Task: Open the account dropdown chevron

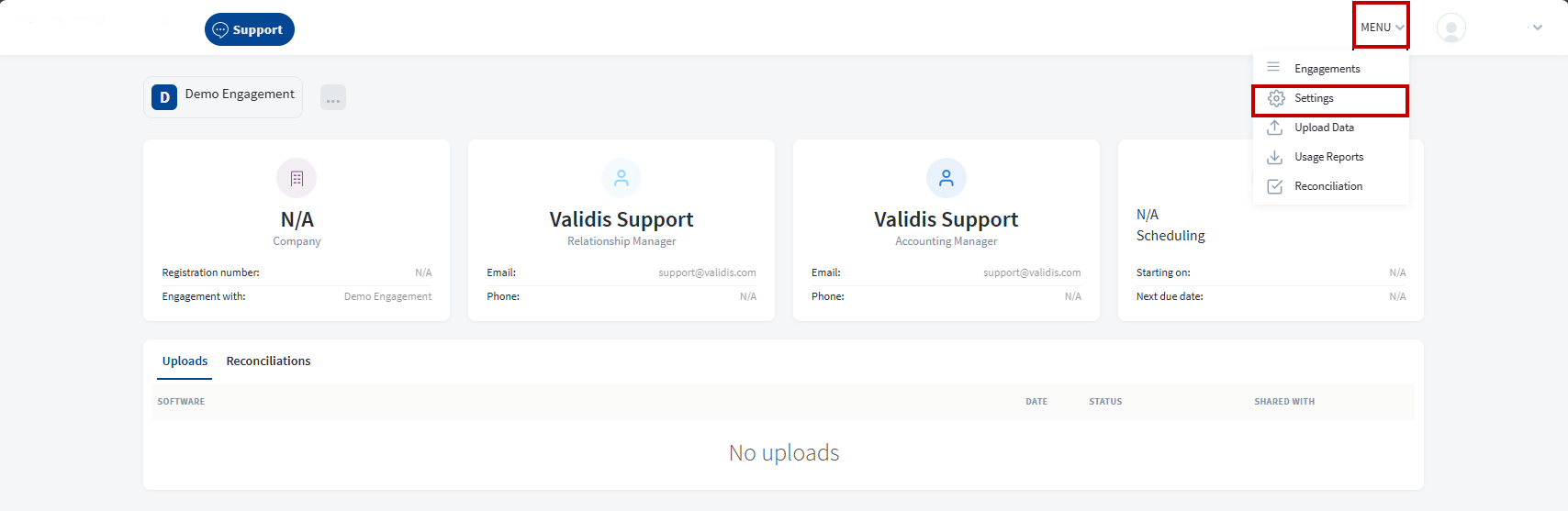Action: pos(1538,28)
